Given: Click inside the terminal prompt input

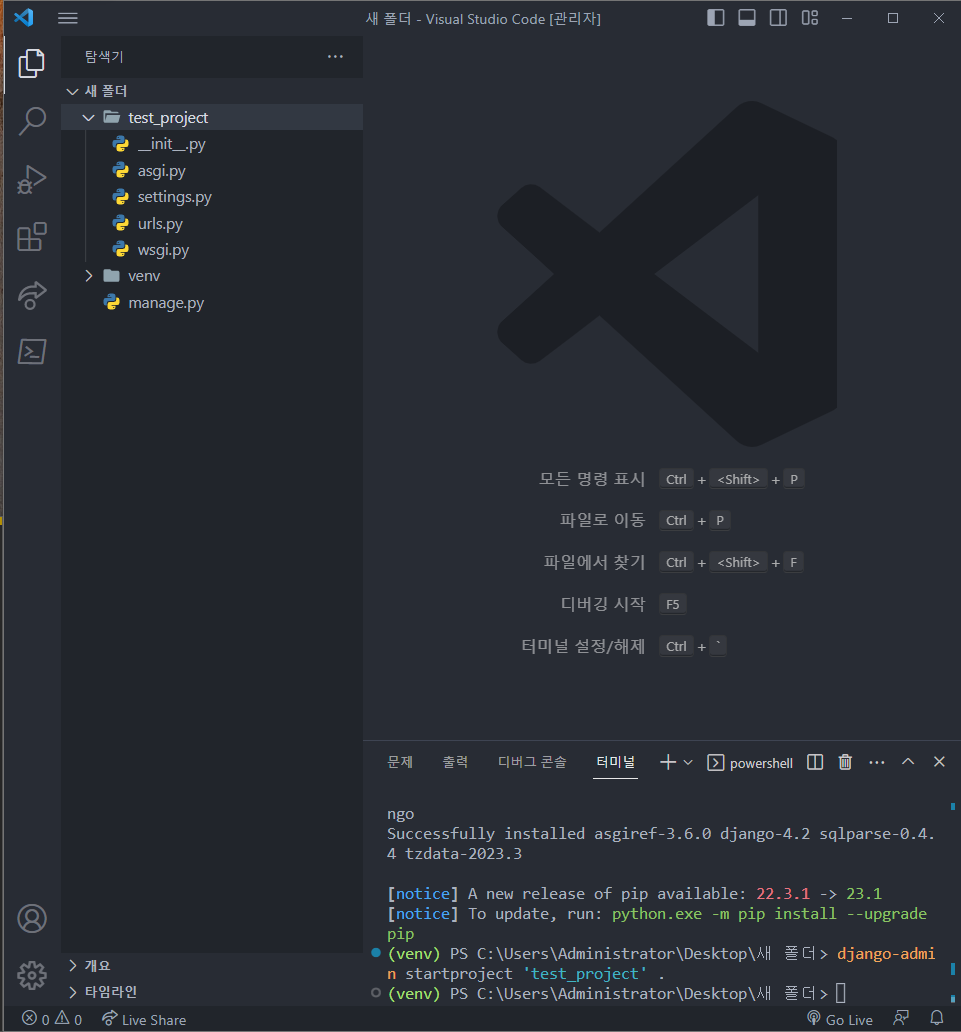Looking at the screenshot, I should click(x=841, y=993).
